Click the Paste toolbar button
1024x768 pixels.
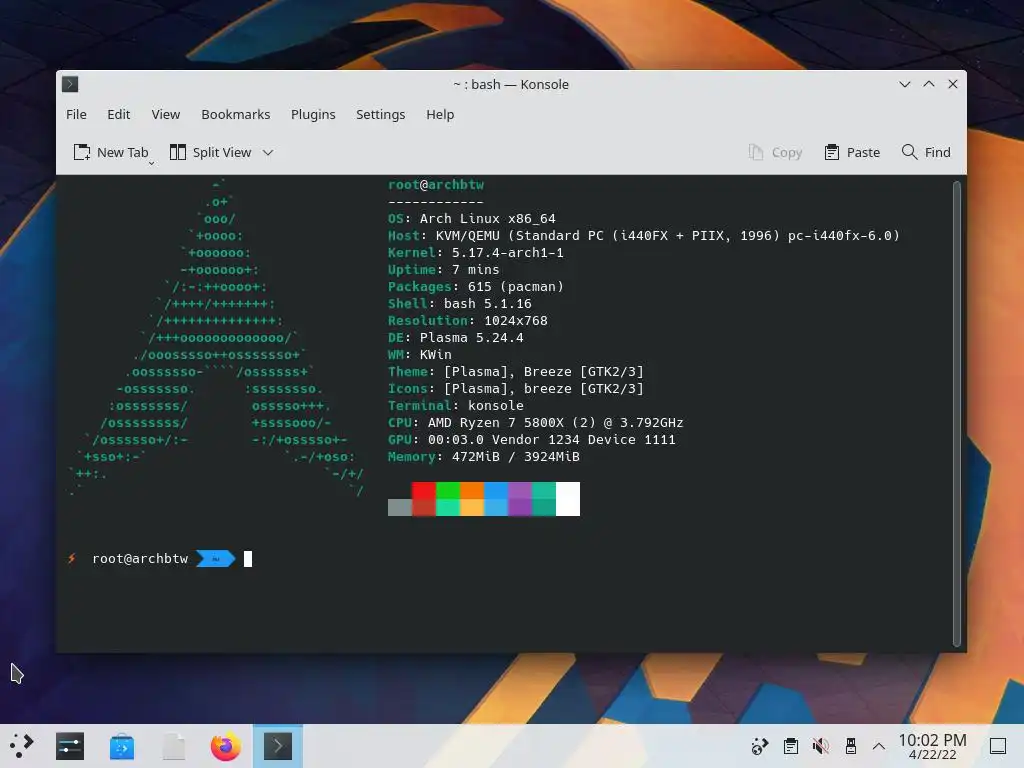tap(852, 152)
